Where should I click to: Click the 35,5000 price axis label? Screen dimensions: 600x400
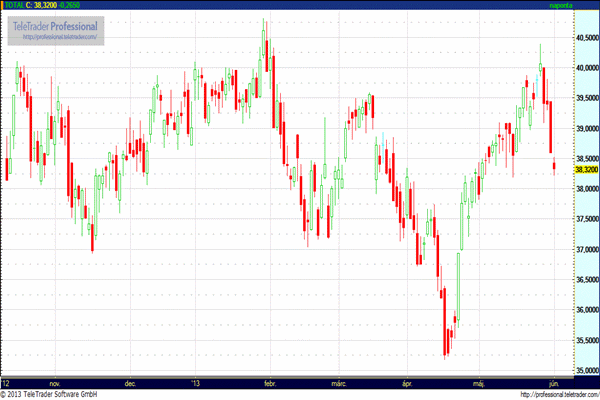pyautogui.click(x=586, y=339)
